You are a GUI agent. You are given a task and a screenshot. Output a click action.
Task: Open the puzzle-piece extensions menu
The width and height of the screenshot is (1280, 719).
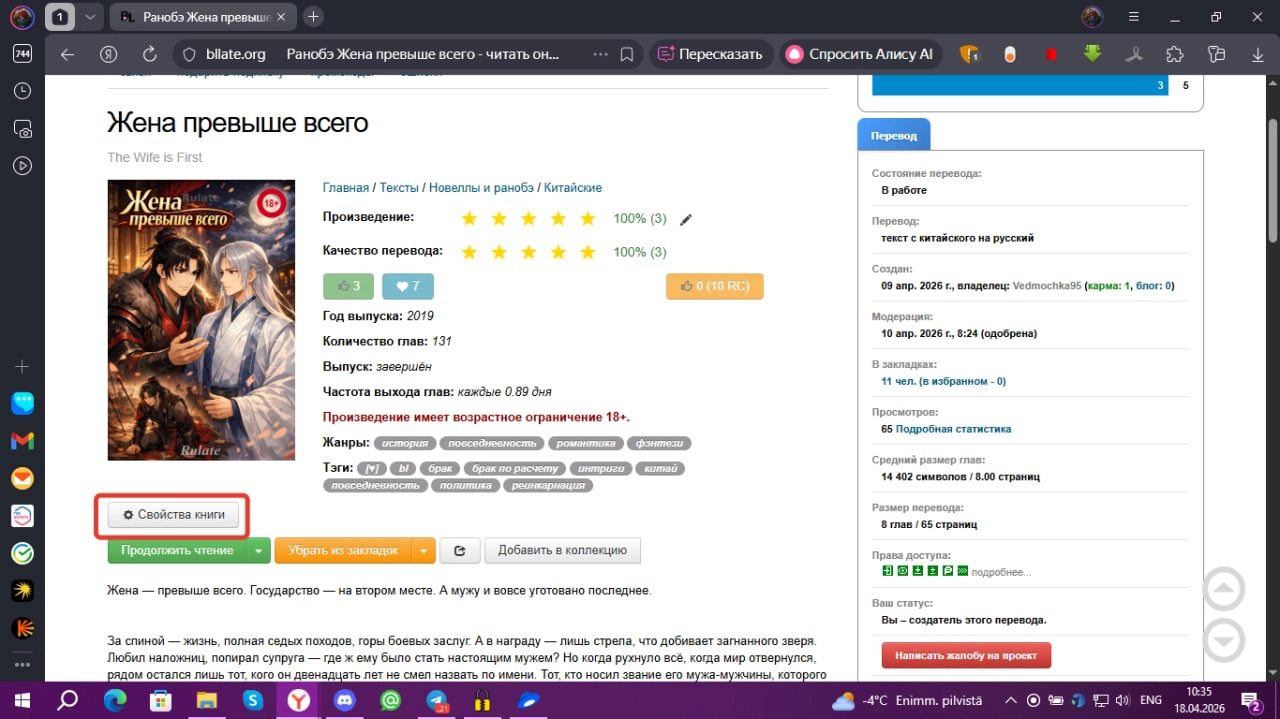pos(1175,54)
